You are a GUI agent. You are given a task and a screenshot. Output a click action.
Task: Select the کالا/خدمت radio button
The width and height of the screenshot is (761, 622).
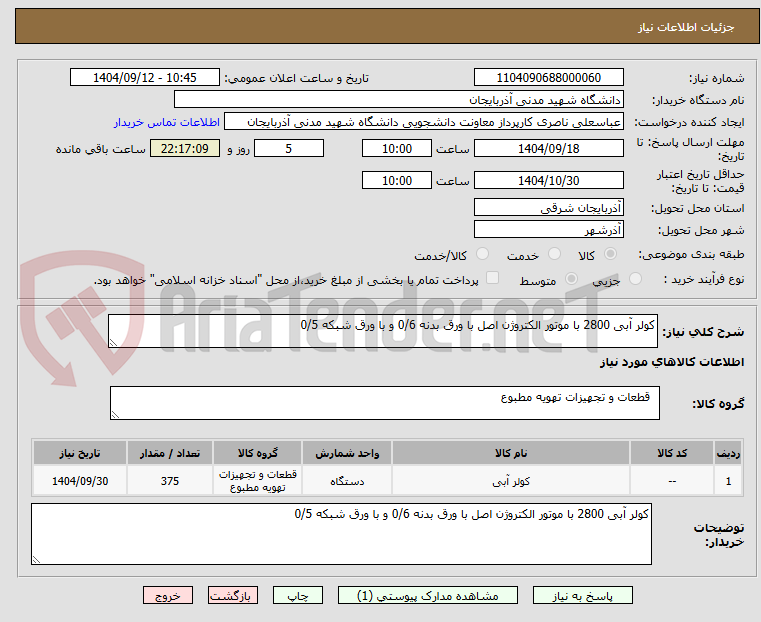(x=482, y=254)
